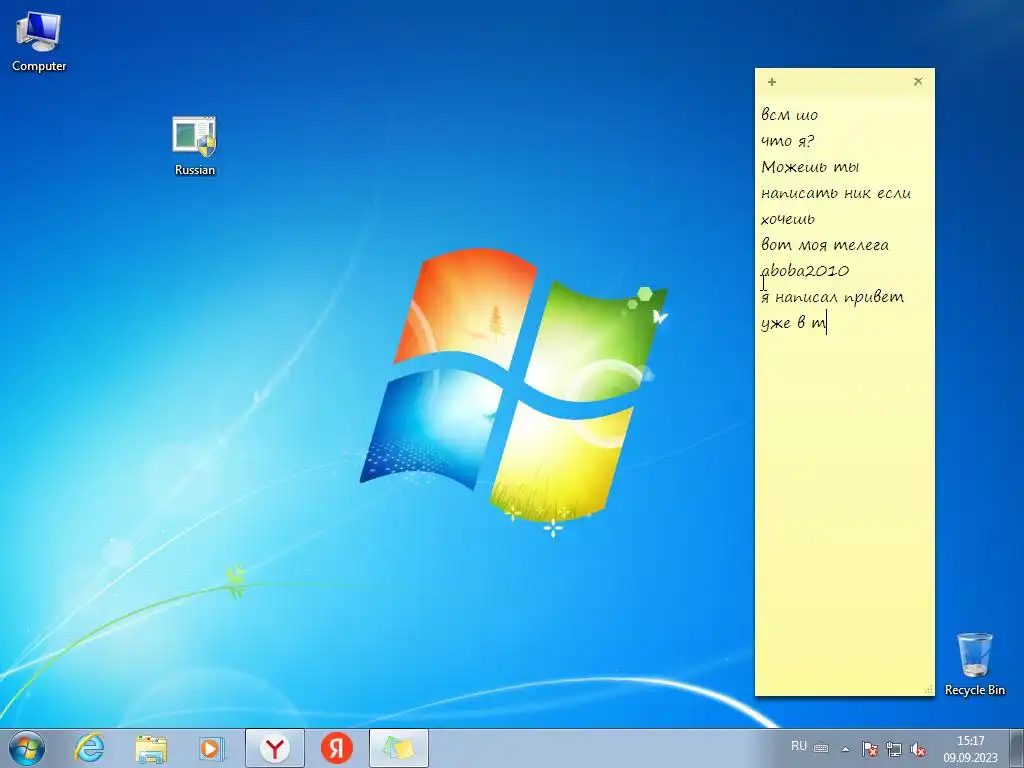Click the note line "что я?"
The image size is (1024, 768).
click(788, 141)
